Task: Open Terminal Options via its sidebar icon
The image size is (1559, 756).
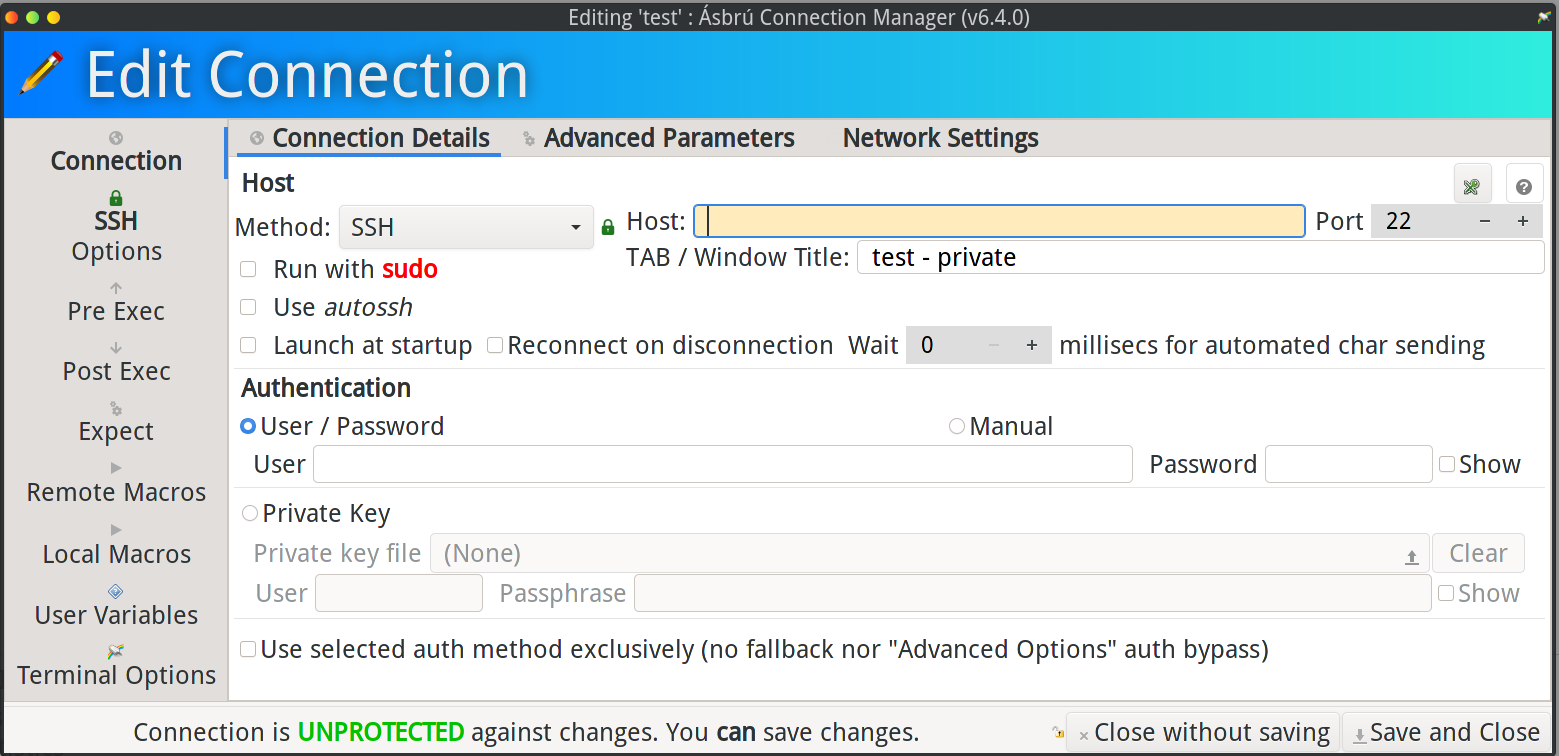Action: [116, 652]
